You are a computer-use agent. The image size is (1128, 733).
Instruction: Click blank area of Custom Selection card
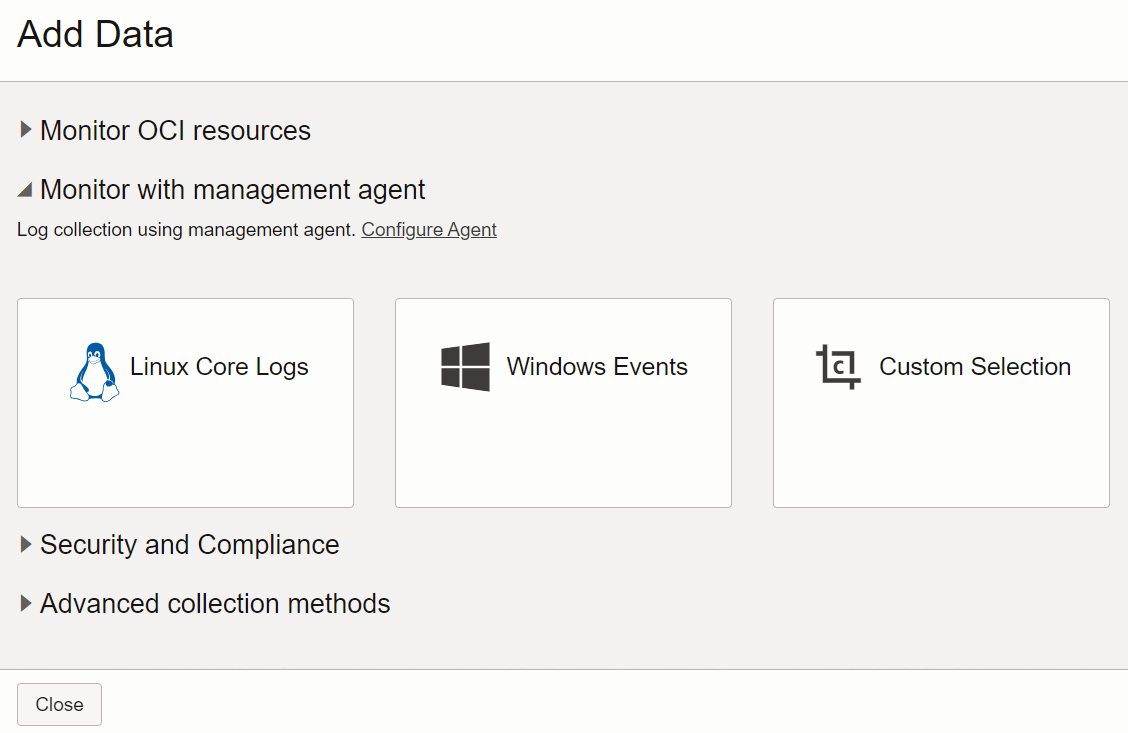tap(941, 455)
